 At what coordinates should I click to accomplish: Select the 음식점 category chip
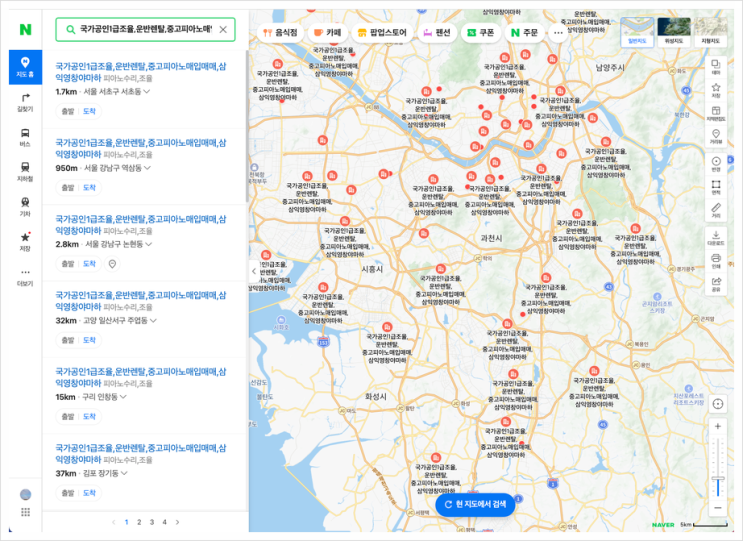pos(281,33)
